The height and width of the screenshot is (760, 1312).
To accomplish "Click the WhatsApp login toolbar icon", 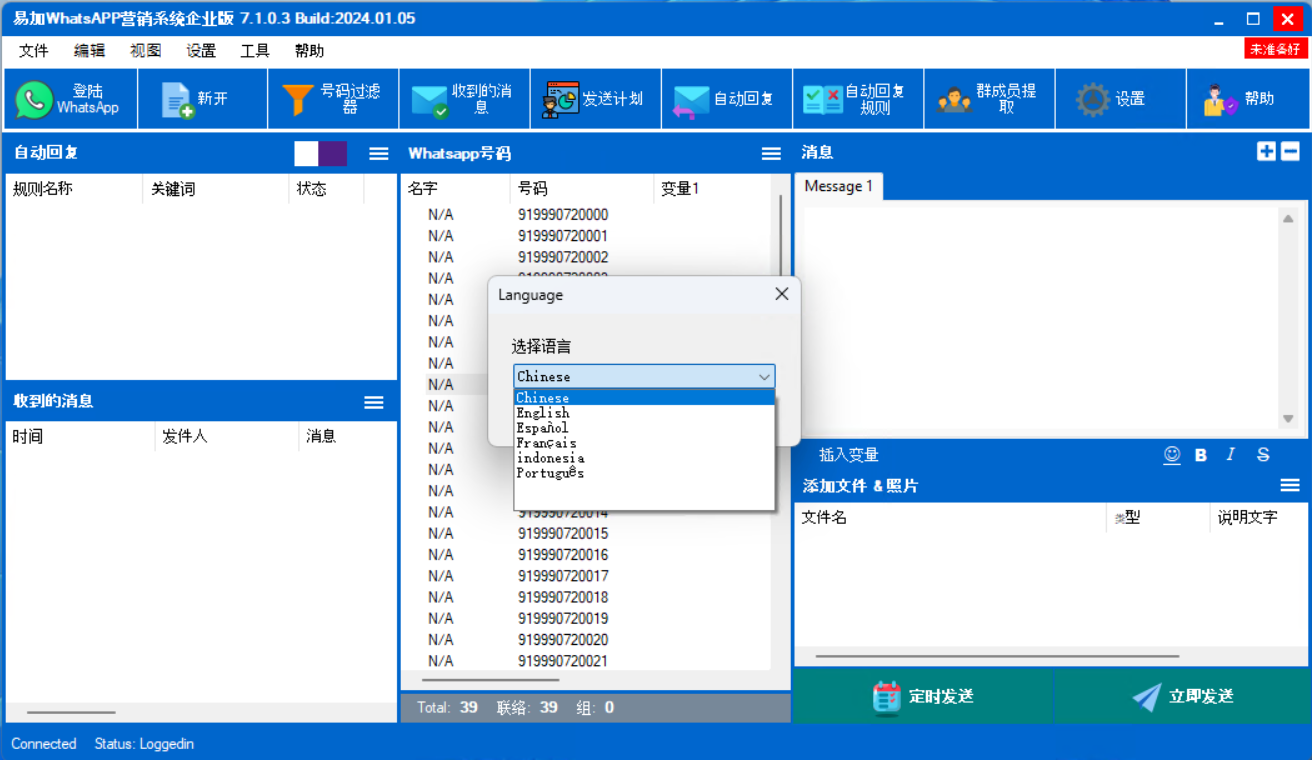I will [35, 99].
